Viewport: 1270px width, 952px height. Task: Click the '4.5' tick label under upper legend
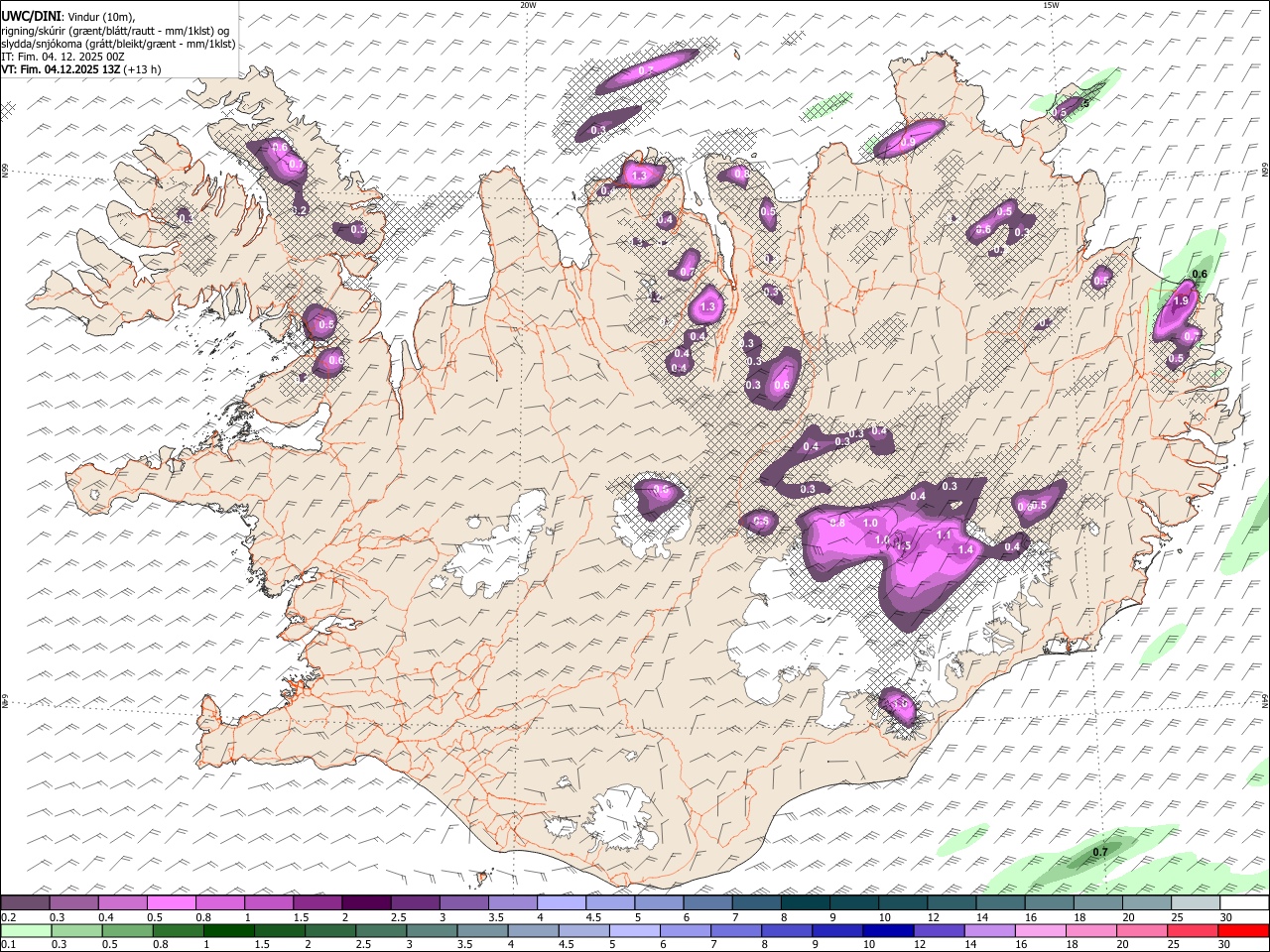tap(594, 917)
